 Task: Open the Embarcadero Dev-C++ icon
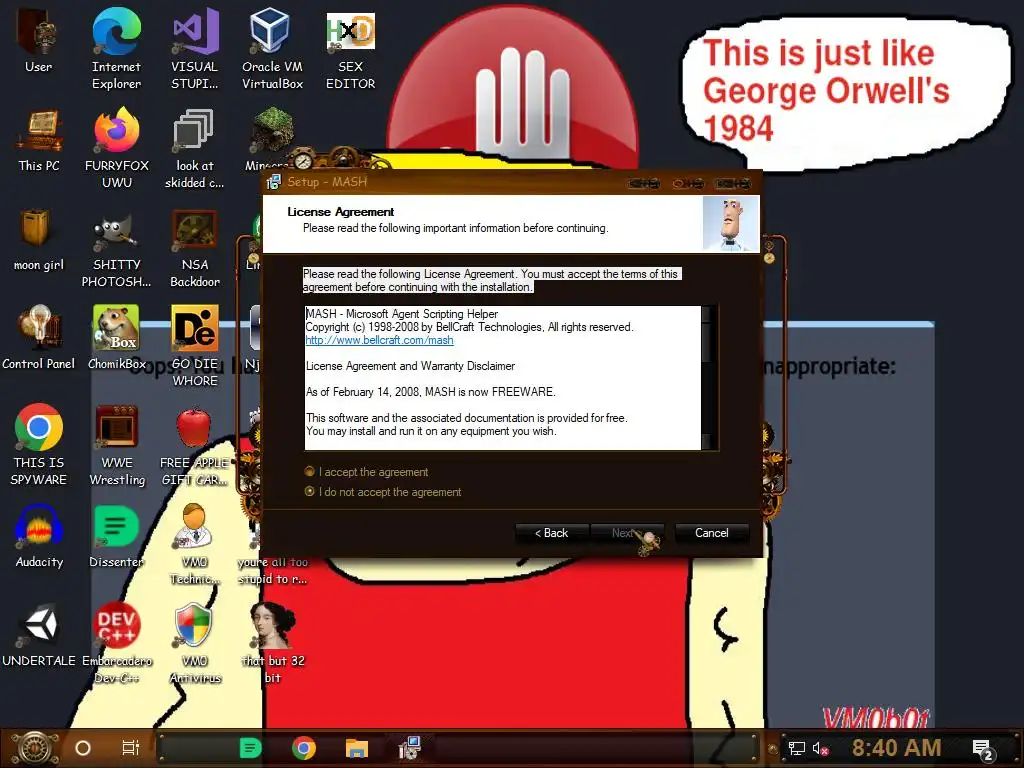click(x=116, y=643)
